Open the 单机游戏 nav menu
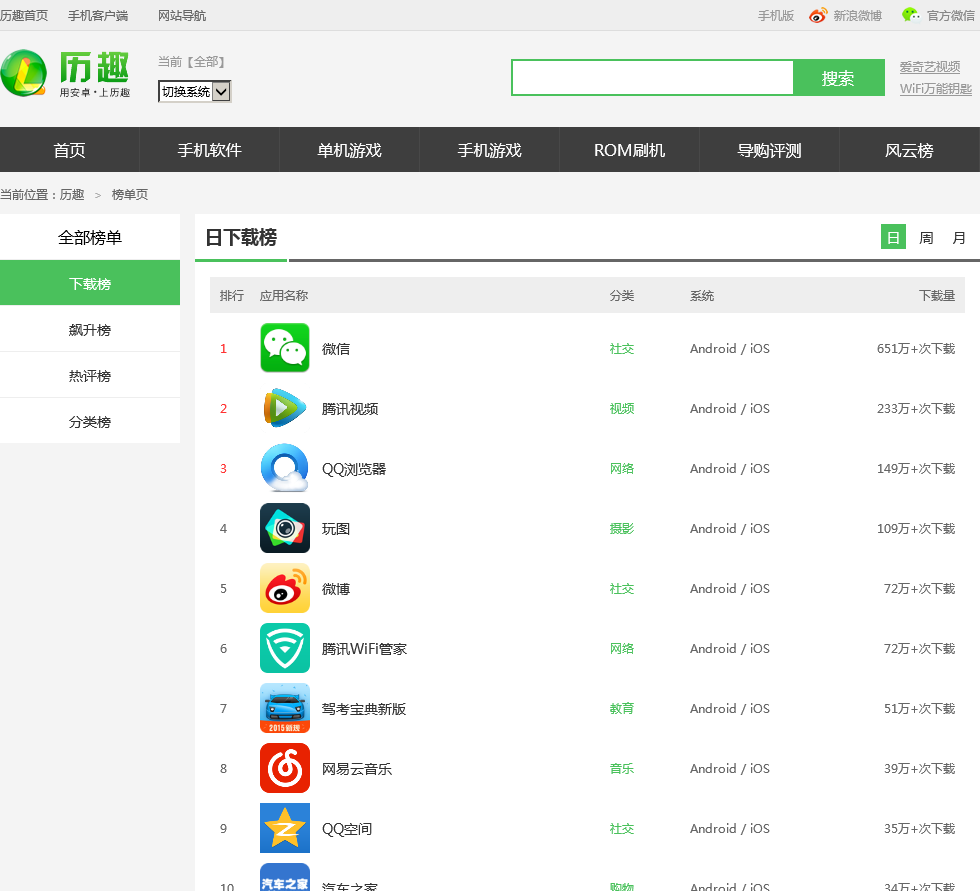980x891 pixels. coord(349,150)
